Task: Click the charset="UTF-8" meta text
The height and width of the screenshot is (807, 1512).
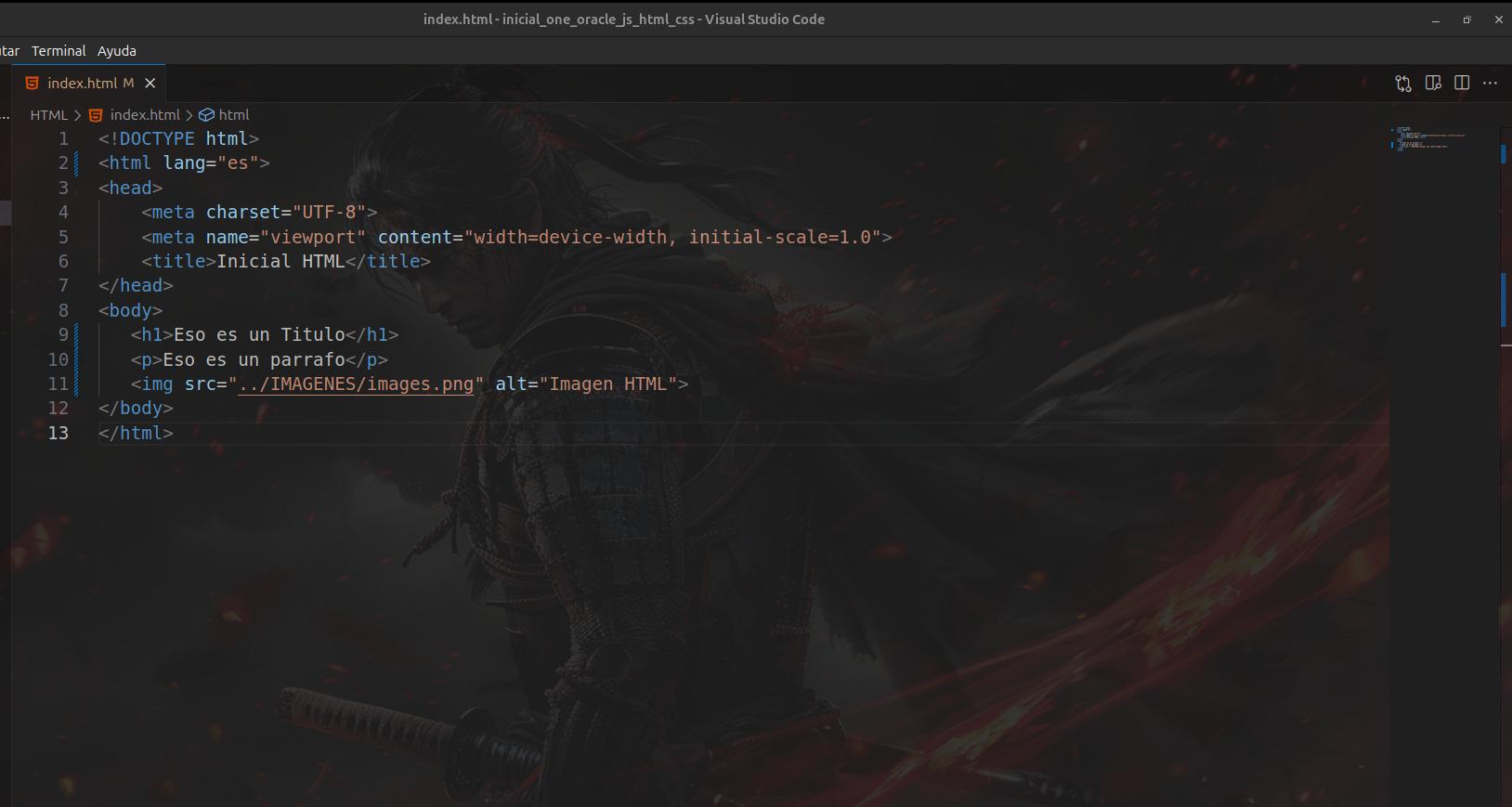Action: pos(286,212)
